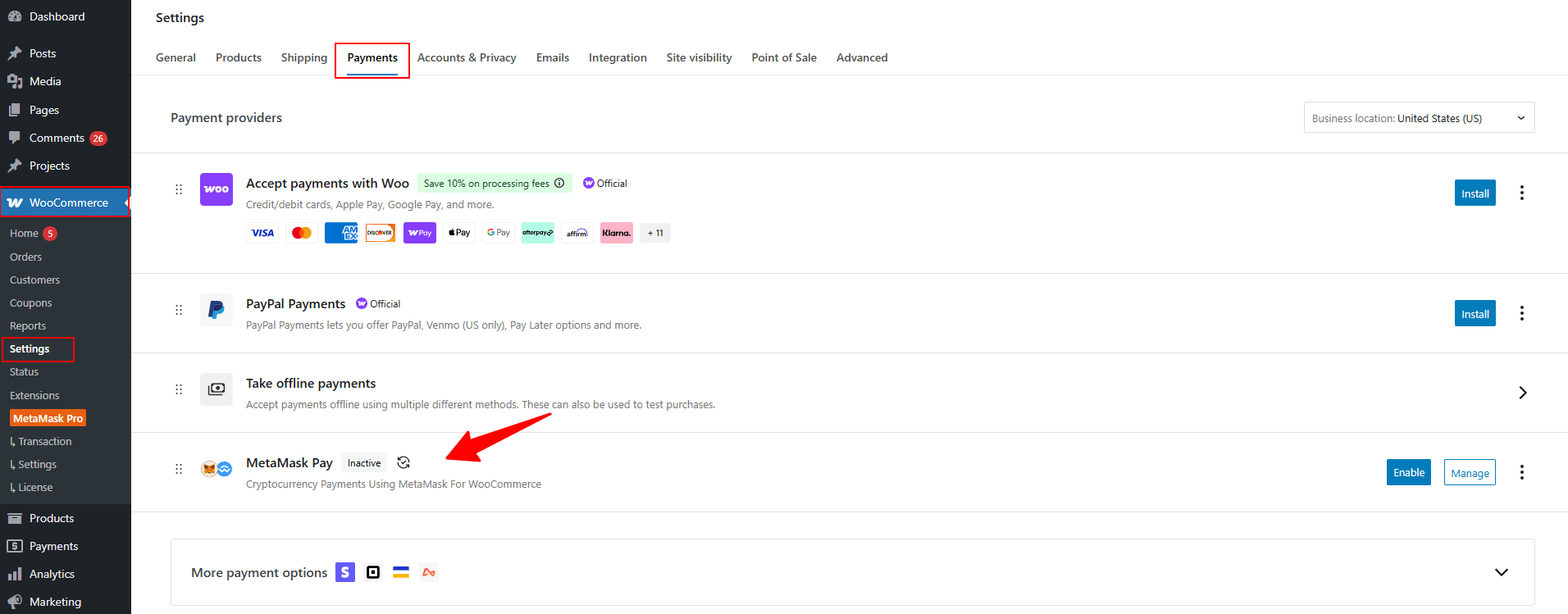Click the PayPal logo icon

point(217,310)
